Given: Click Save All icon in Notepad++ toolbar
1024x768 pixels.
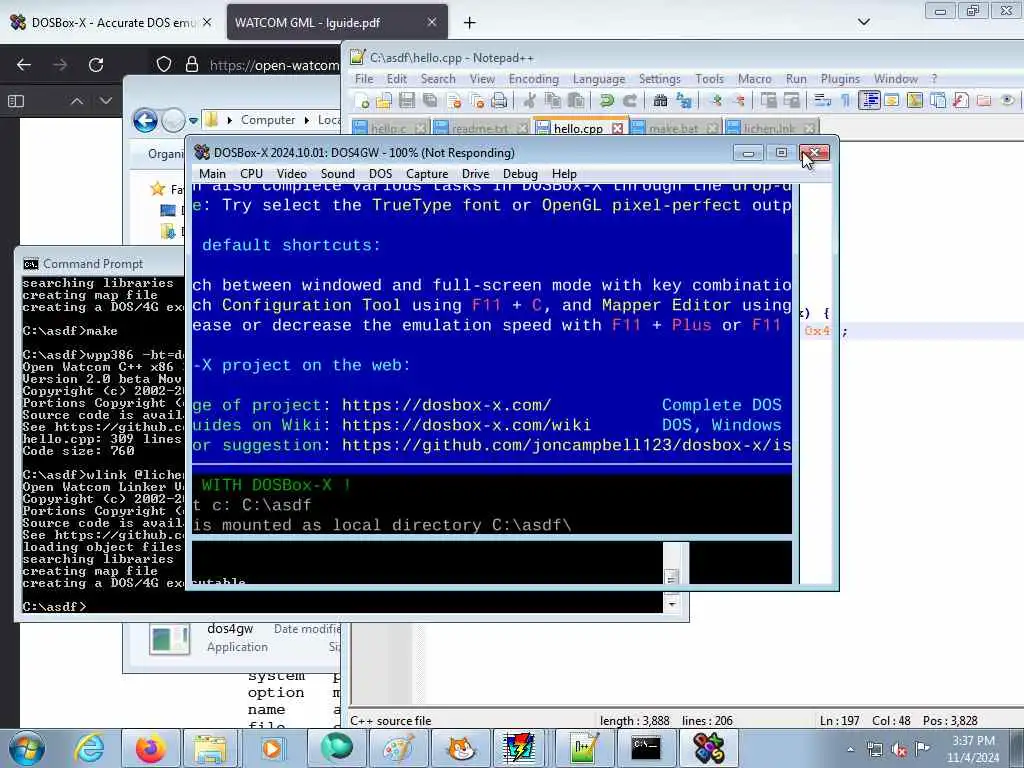Looking at the screenshot, I should 430,100.
